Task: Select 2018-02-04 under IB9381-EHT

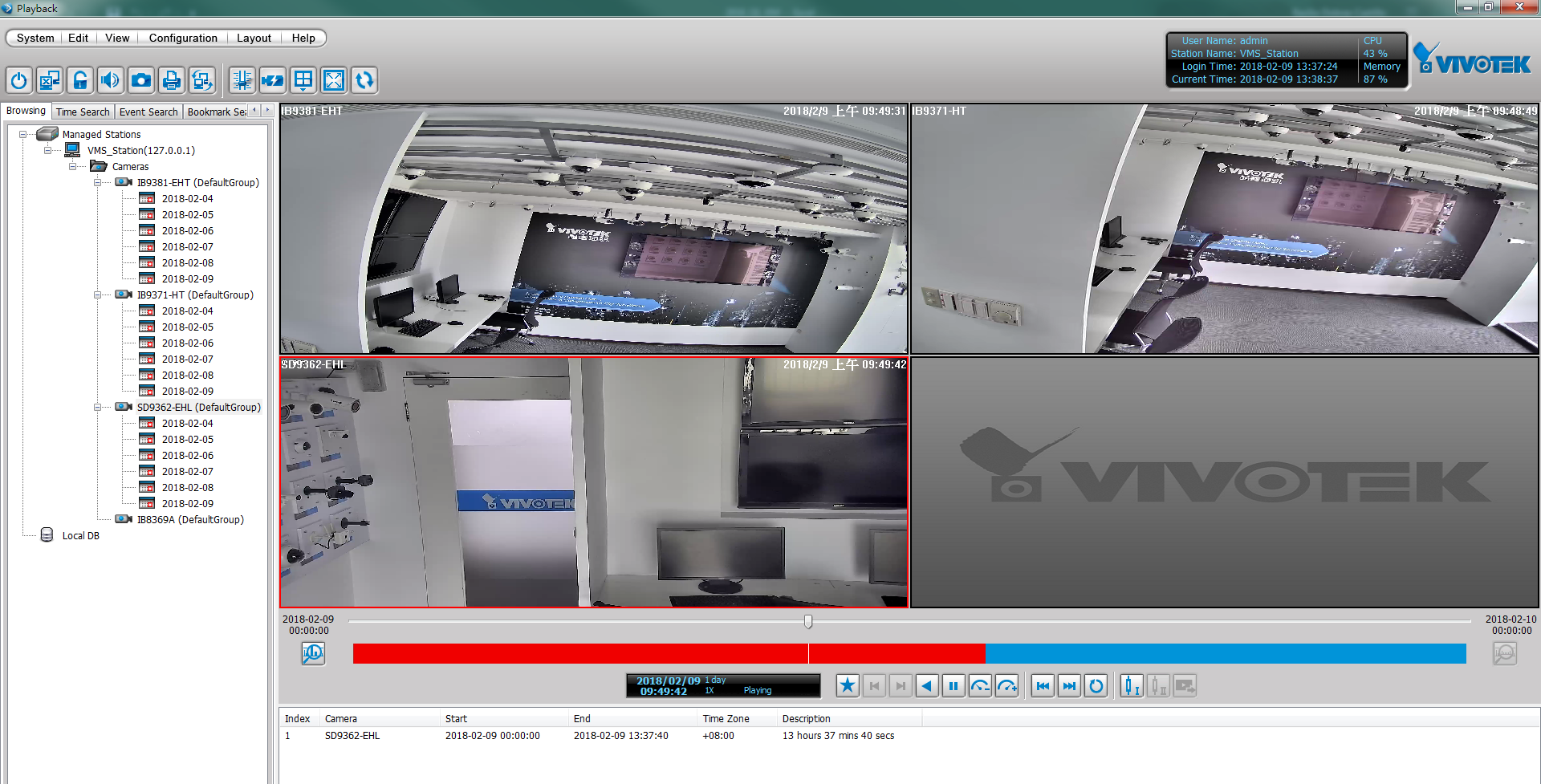Action: (x=187, y=198)
